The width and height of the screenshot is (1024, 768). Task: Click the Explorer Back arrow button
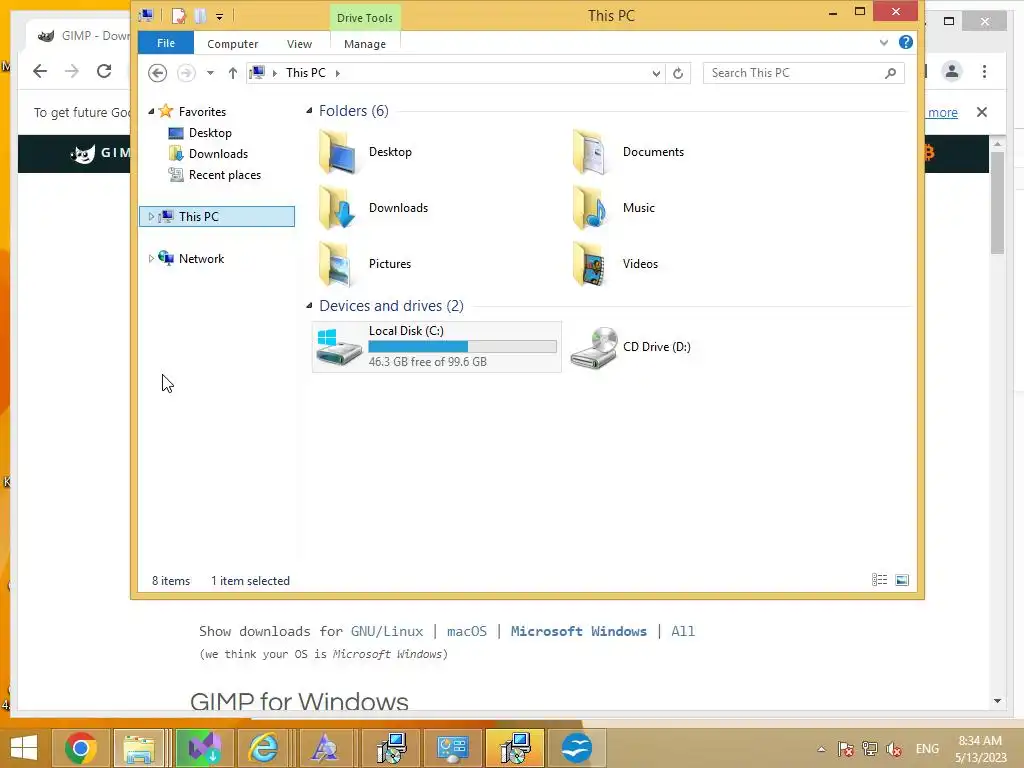(157, 72)
